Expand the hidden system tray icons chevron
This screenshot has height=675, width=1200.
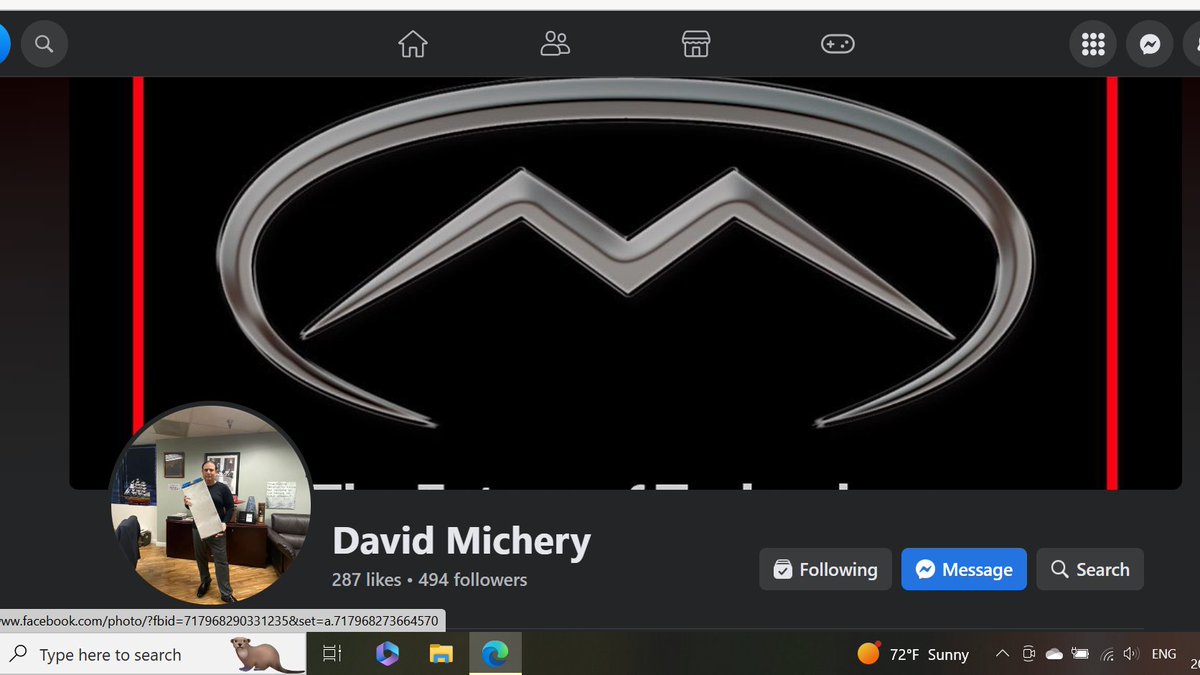pyautogui.click(x=1002, y=654)
